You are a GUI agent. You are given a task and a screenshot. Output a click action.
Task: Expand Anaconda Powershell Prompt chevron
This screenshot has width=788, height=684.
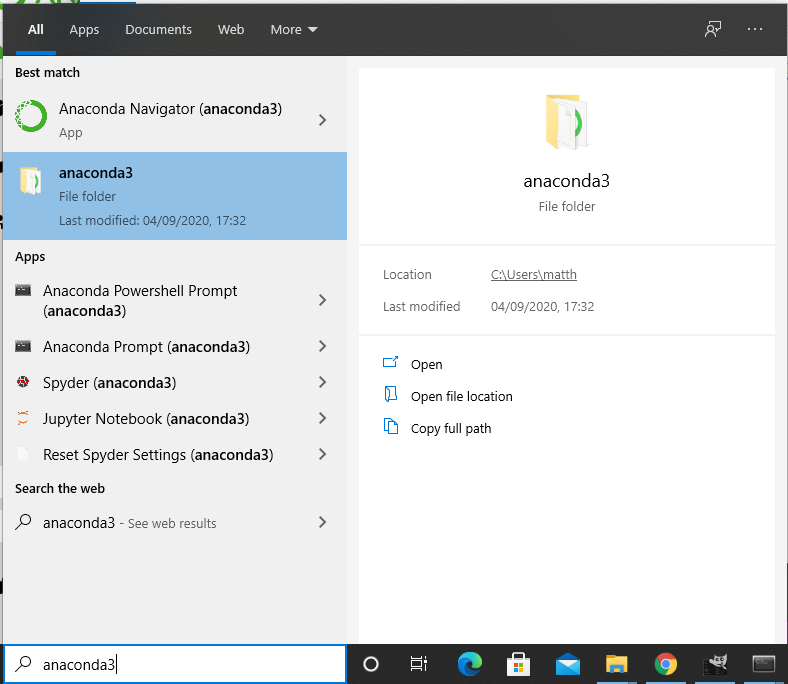click(x=323, y=300)
